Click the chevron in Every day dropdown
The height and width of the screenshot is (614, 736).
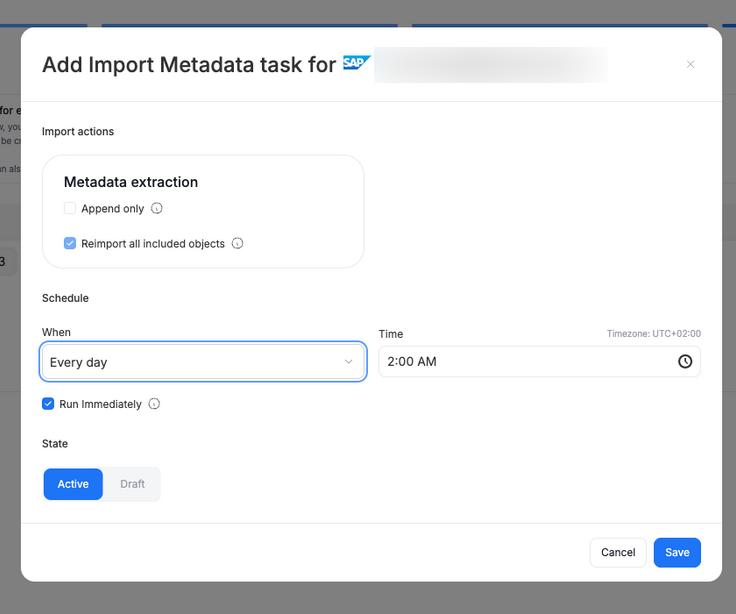(348, 361)
